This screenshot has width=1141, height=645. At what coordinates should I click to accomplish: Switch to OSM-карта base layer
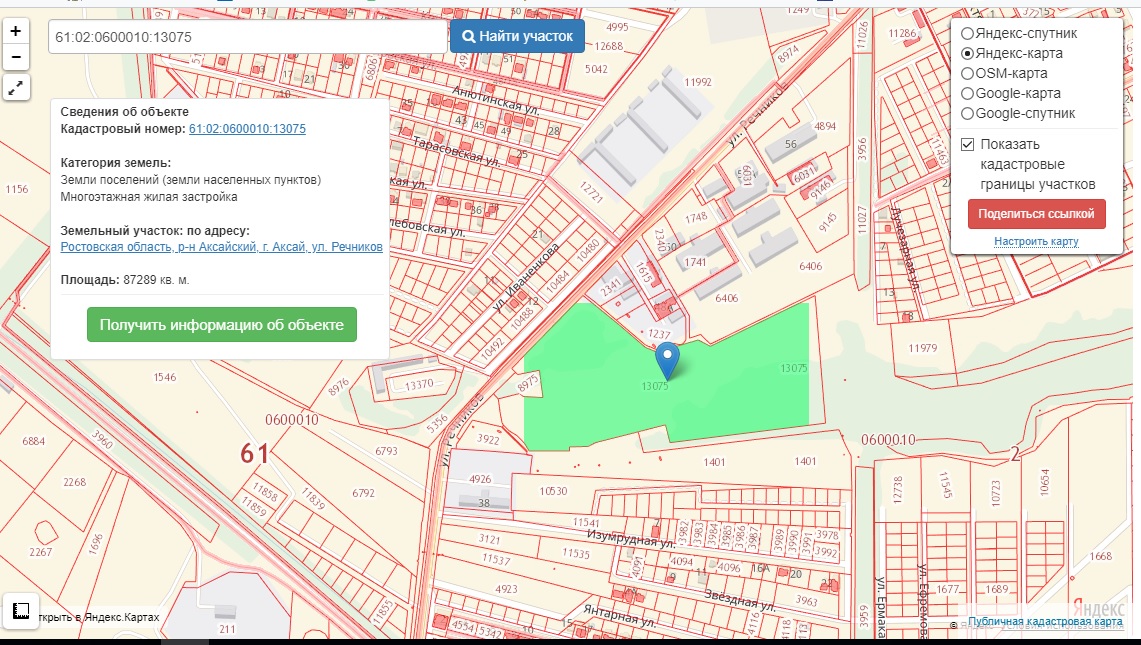click(967, 73)
